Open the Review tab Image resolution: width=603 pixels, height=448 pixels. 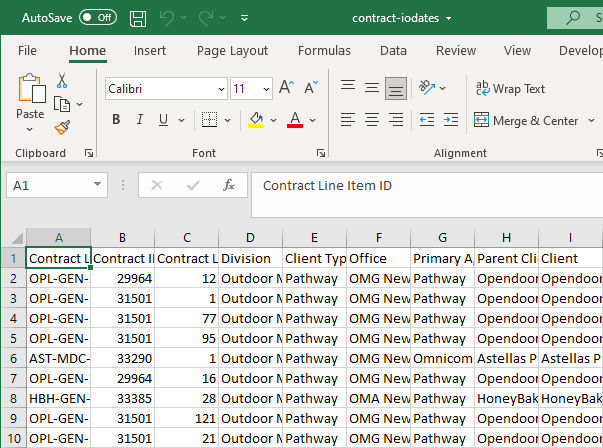tap(456, 51)
